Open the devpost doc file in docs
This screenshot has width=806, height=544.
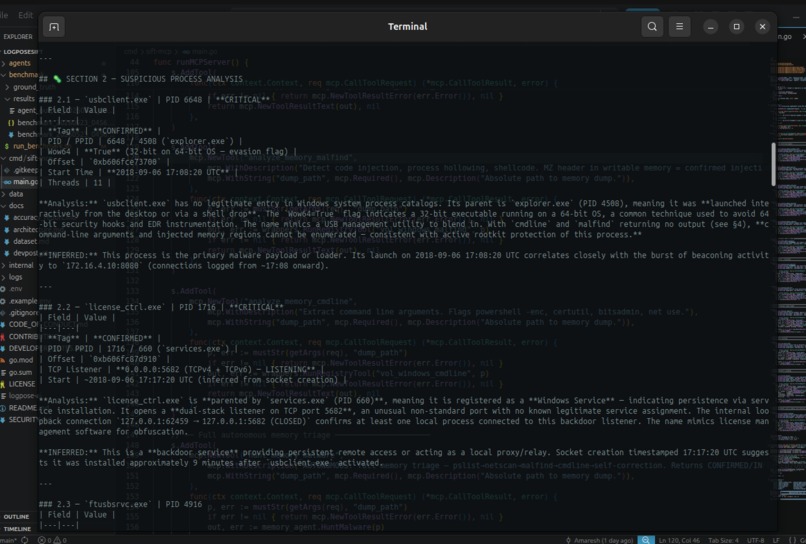[x=24, y=253]
